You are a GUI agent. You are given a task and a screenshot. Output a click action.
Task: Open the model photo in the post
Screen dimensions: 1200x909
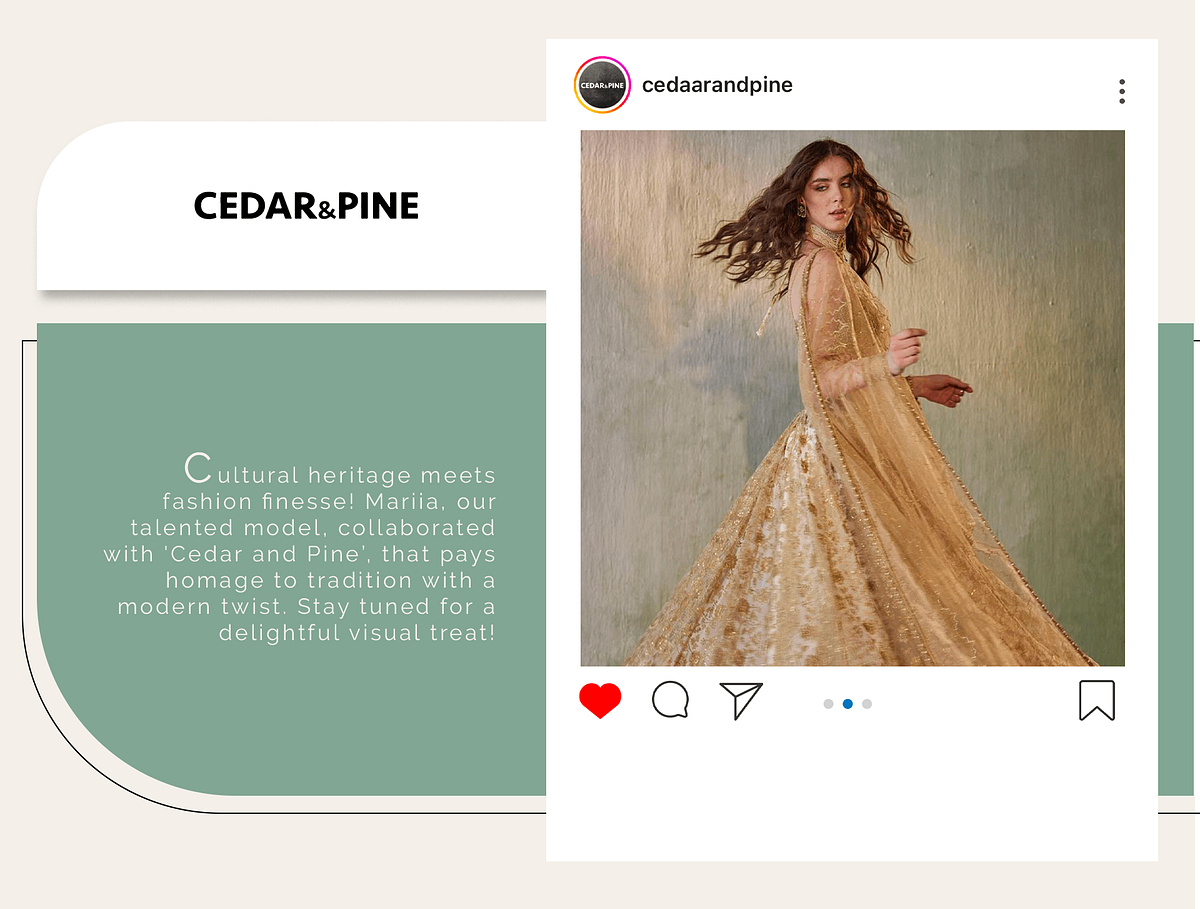tap(852, 398)
